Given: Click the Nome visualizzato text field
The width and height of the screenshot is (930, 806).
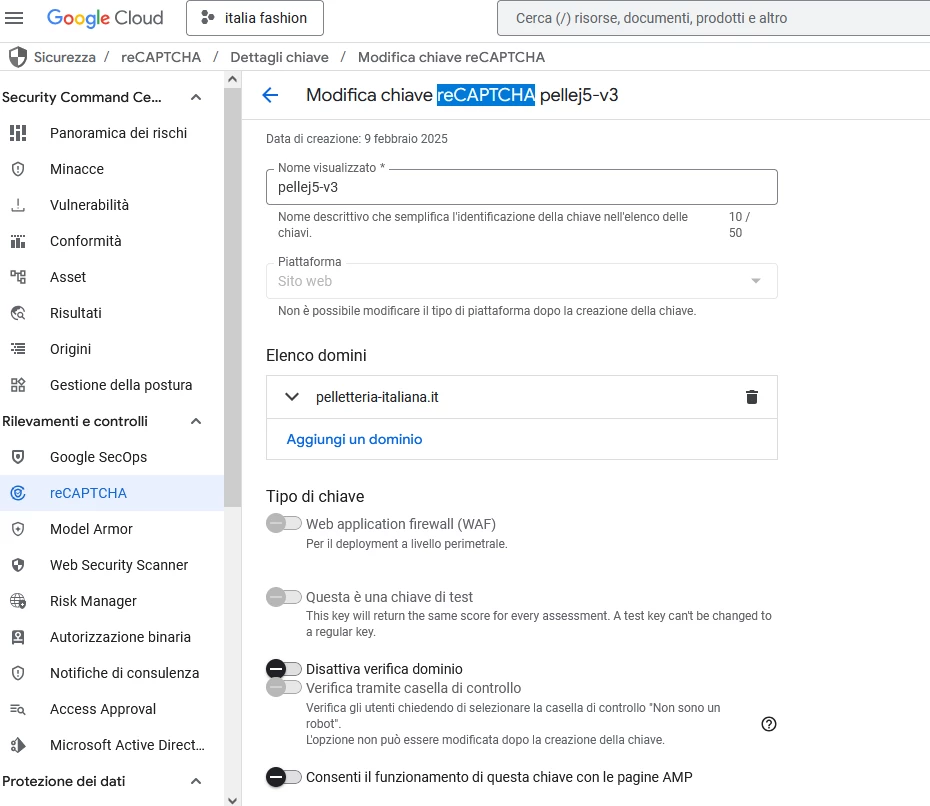Looking at the screenshot, I should [x=521, y=187].
